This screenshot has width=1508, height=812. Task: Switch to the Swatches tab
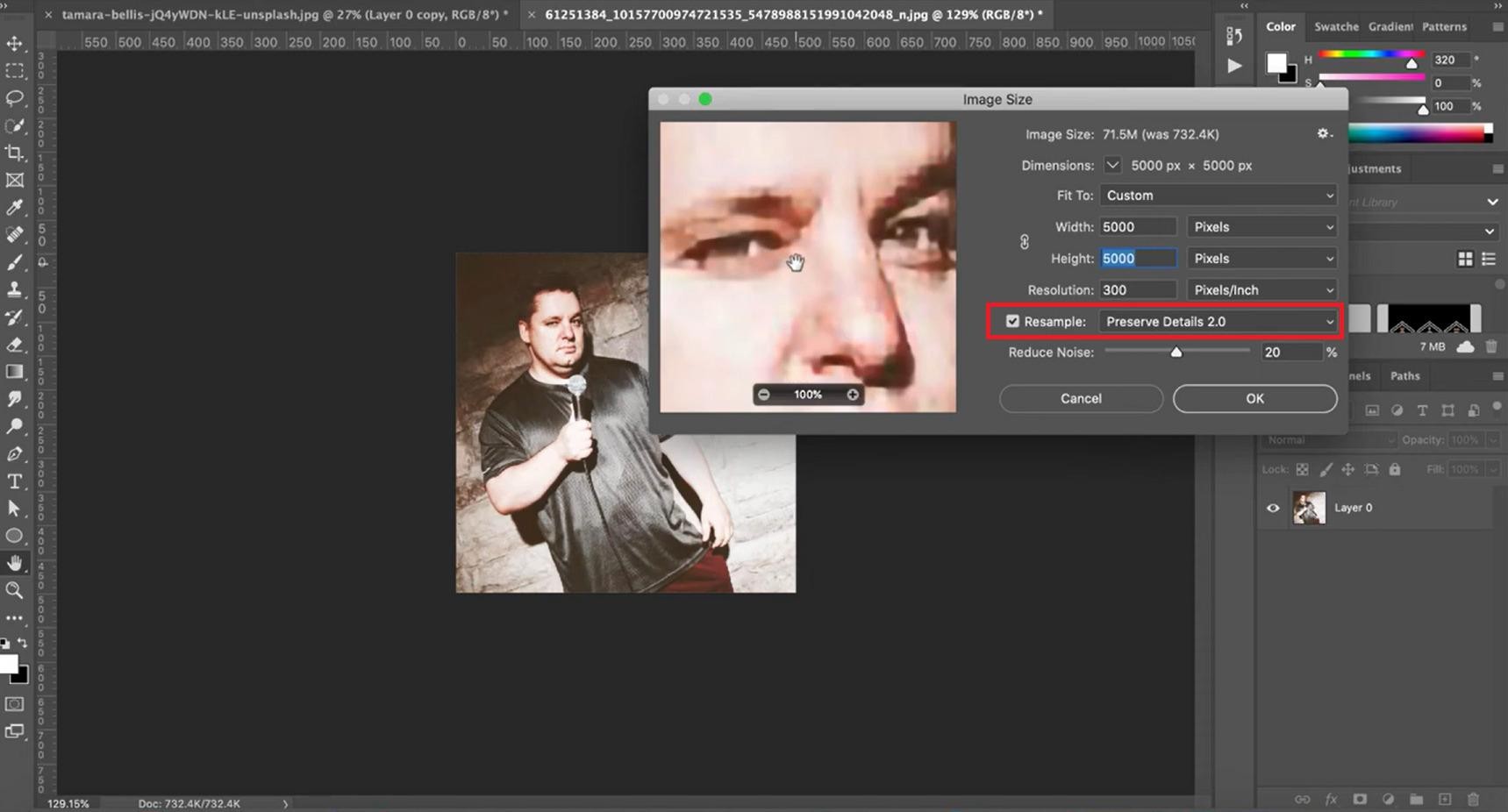(1336, 27)
